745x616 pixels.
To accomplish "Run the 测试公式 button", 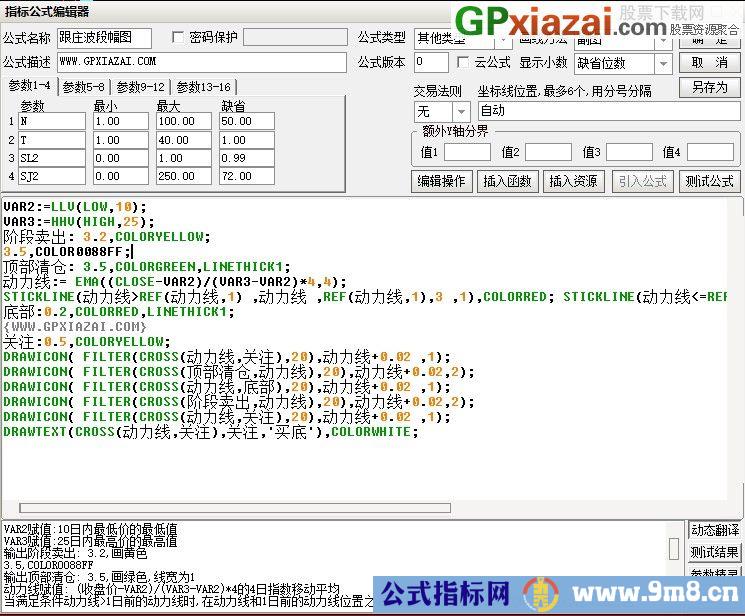I will tap(710, 181).
